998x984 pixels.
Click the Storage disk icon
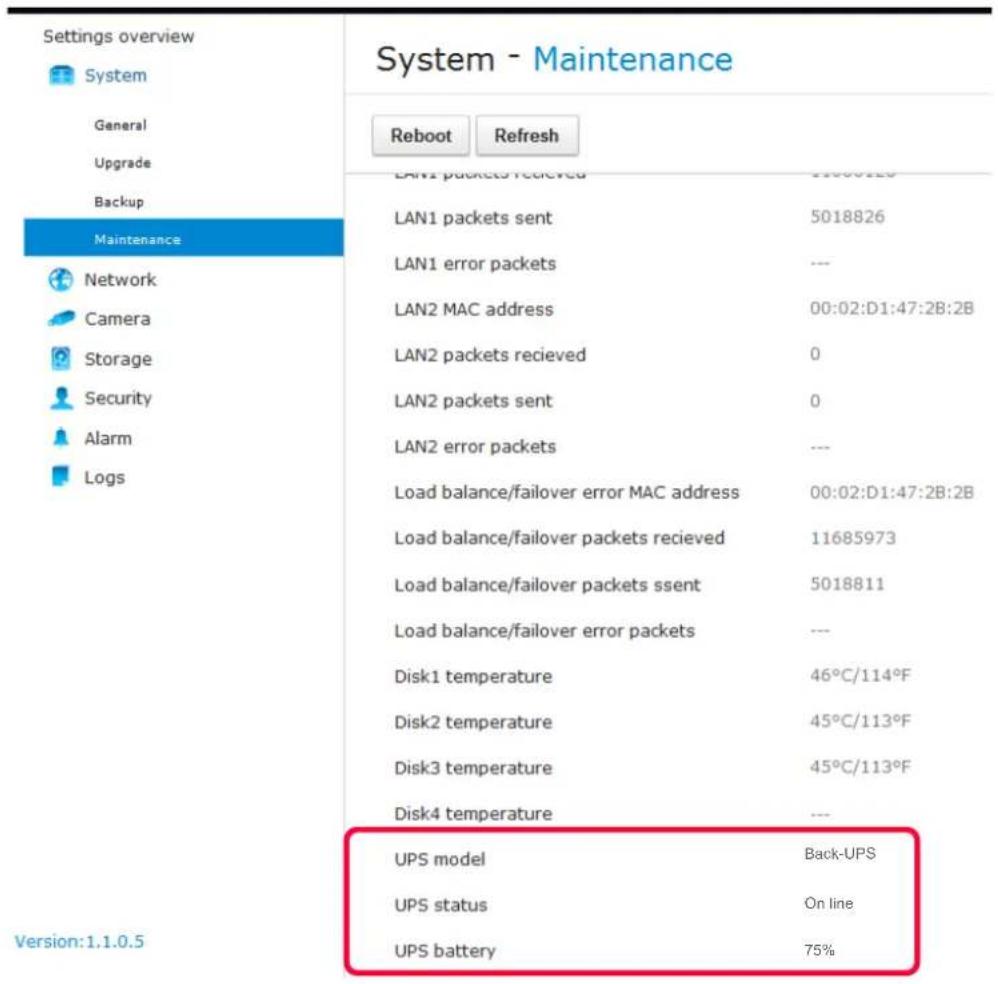[61, 358]
